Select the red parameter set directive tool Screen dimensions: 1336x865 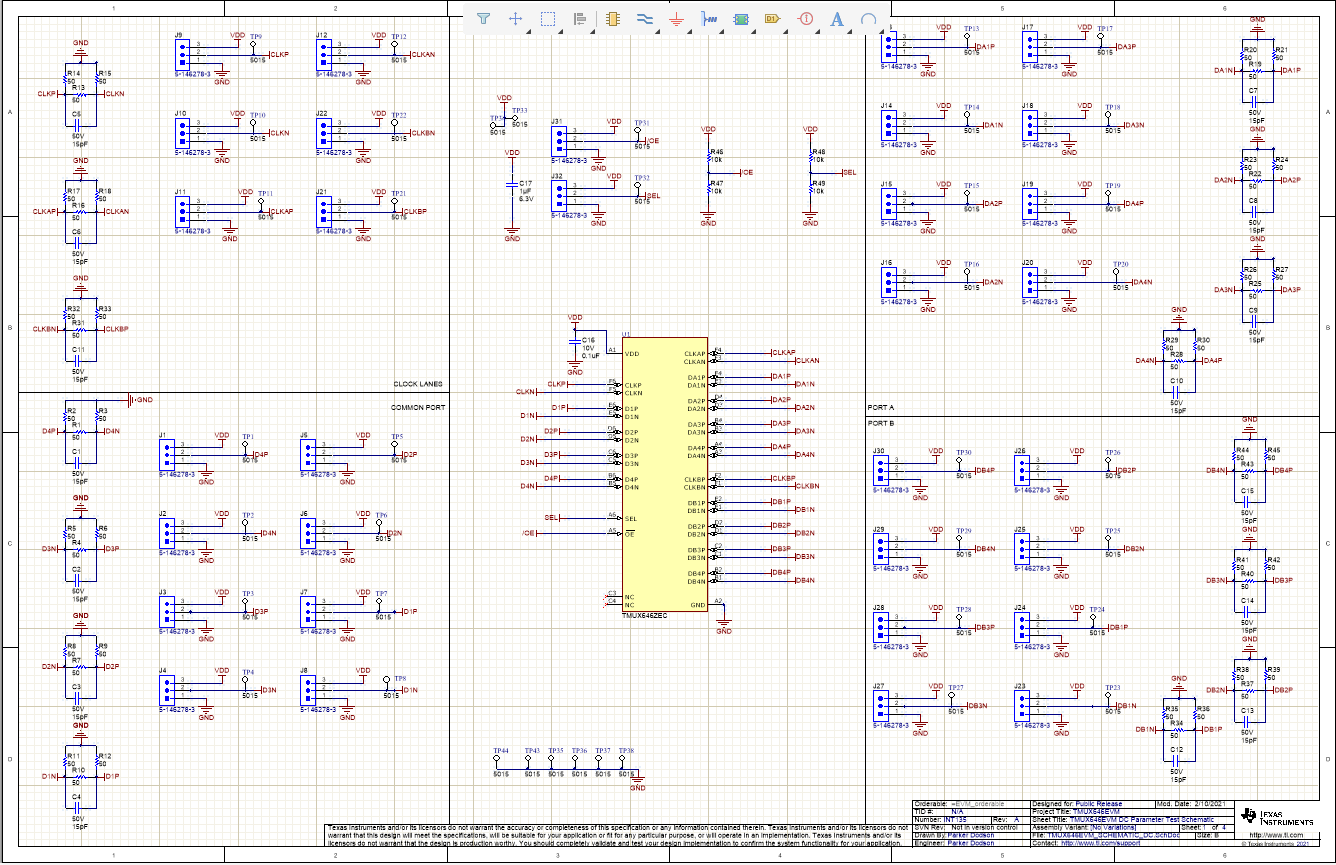tap(805, 18)
